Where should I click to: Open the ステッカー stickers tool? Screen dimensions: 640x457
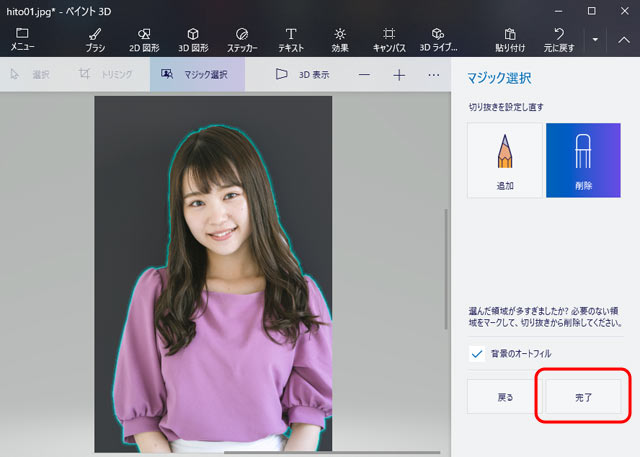click(242, 40)
